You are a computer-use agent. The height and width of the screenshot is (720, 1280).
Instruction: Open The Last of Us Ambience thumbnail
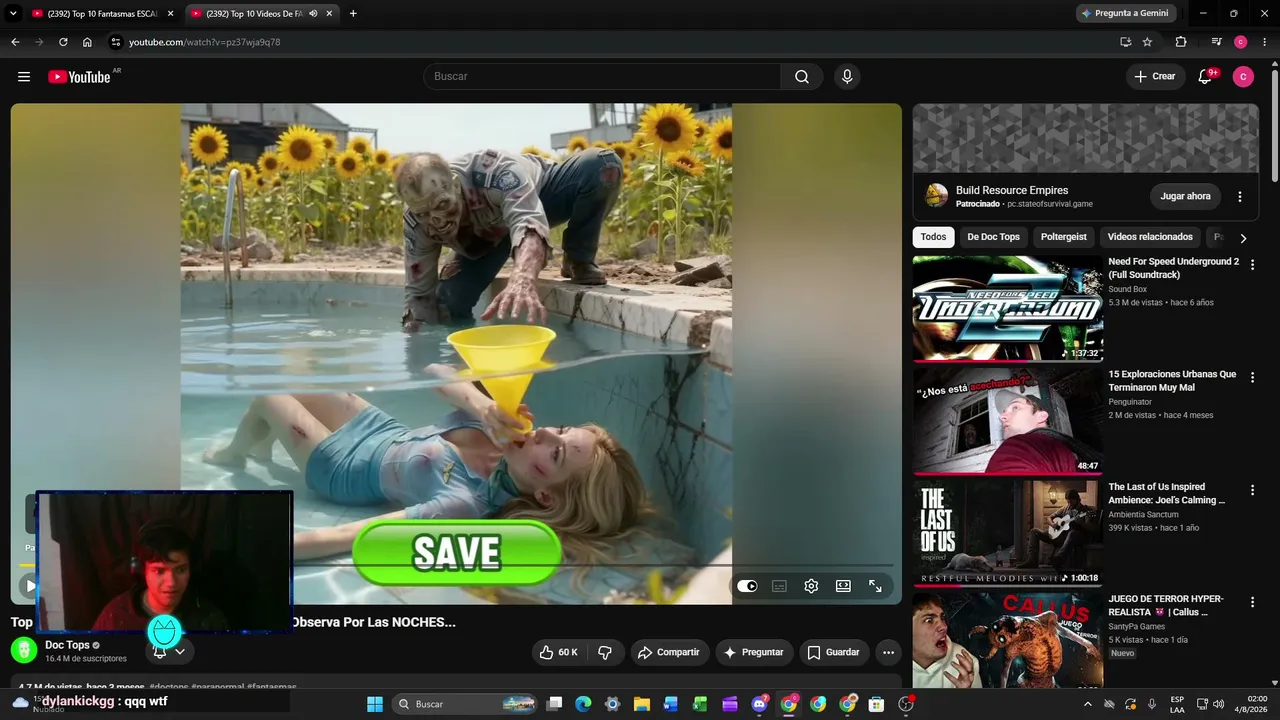[x=1008, y=533]
